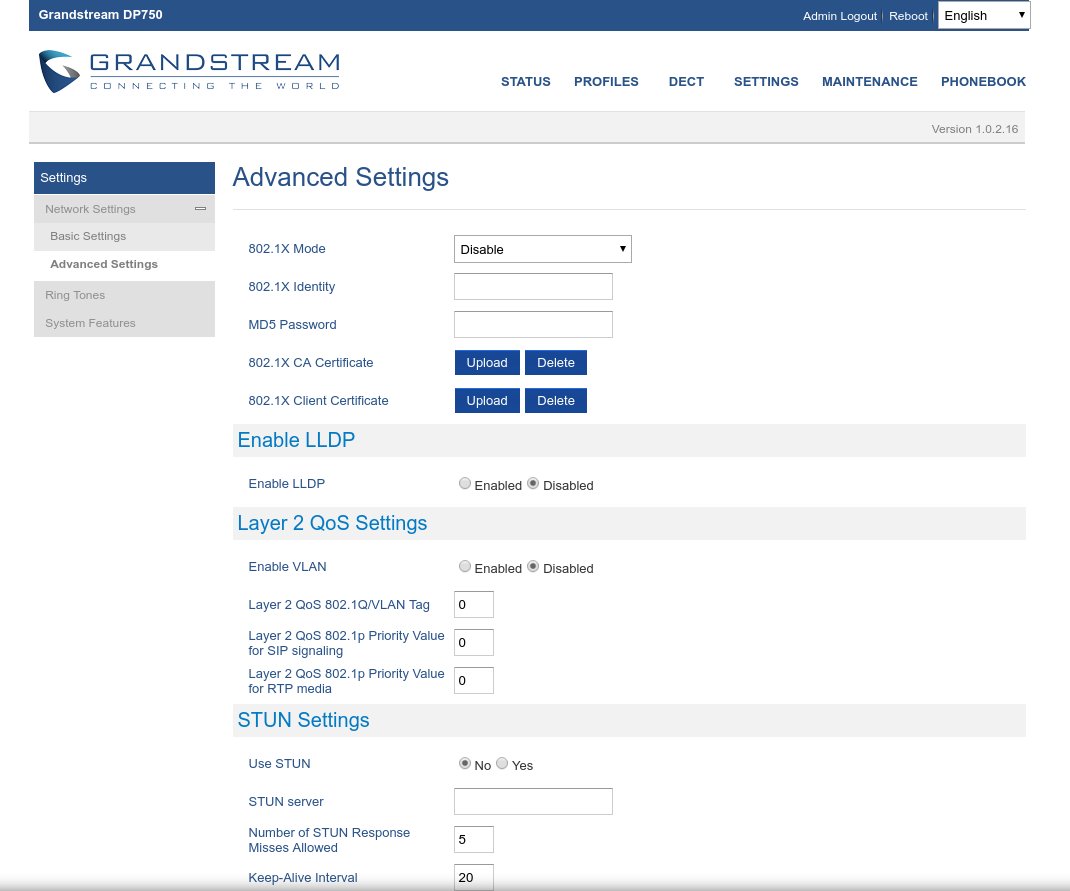Open the PROFILES menu

[606, 82]
